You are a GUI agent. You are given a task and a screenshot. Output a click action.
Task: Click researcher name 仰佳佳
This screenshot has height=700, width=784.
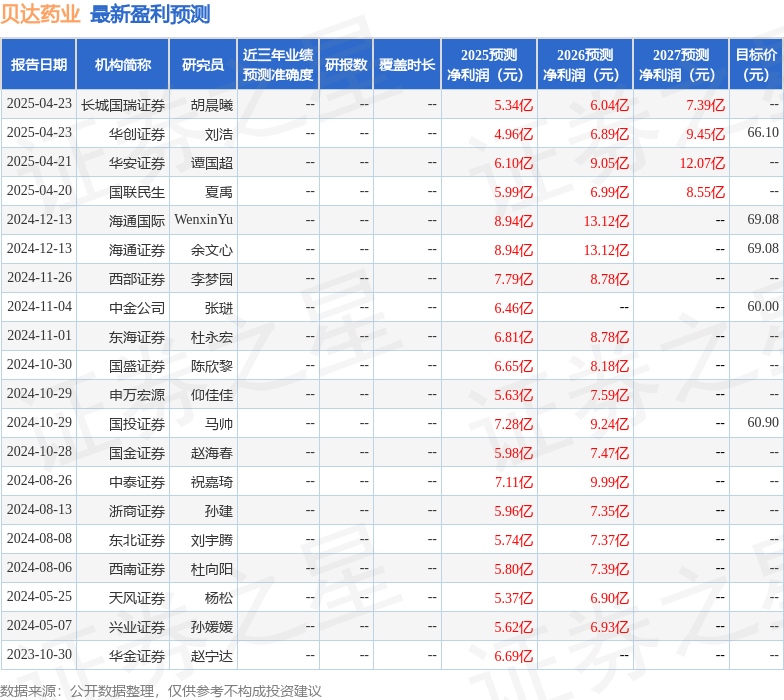click(x=212, y=395)
